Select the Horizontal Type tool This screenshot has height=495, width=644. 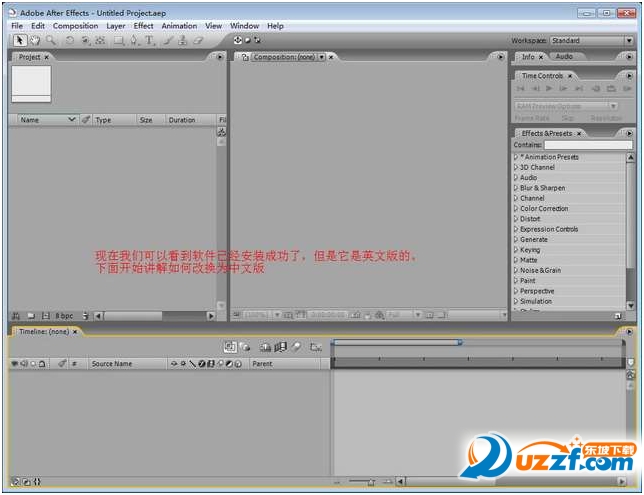(149, 40)
